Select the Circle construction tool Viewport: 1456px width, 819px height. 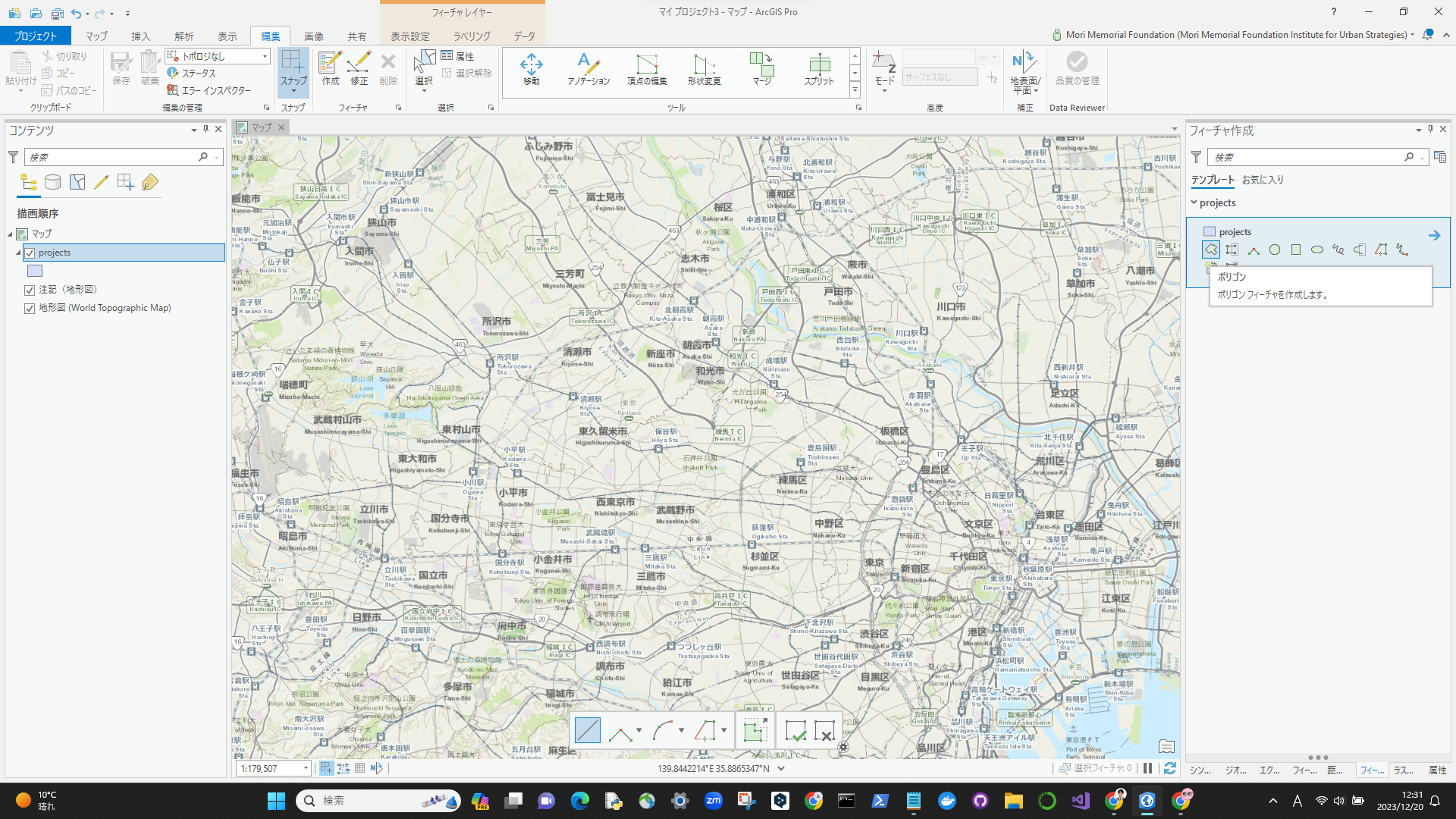click(x=1275, y=249)
